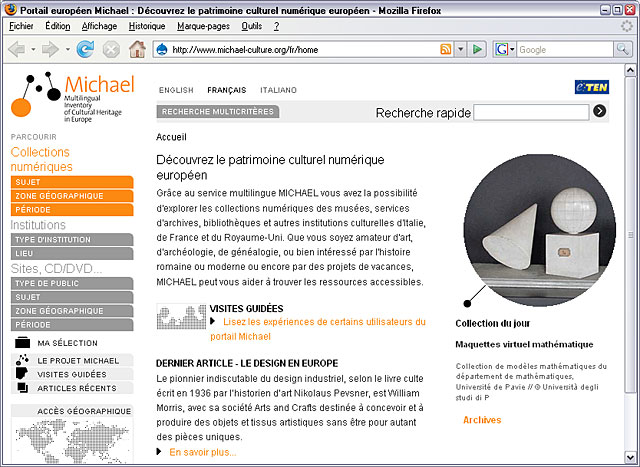Browse collections by Période (orange button)

click(72, 210)
